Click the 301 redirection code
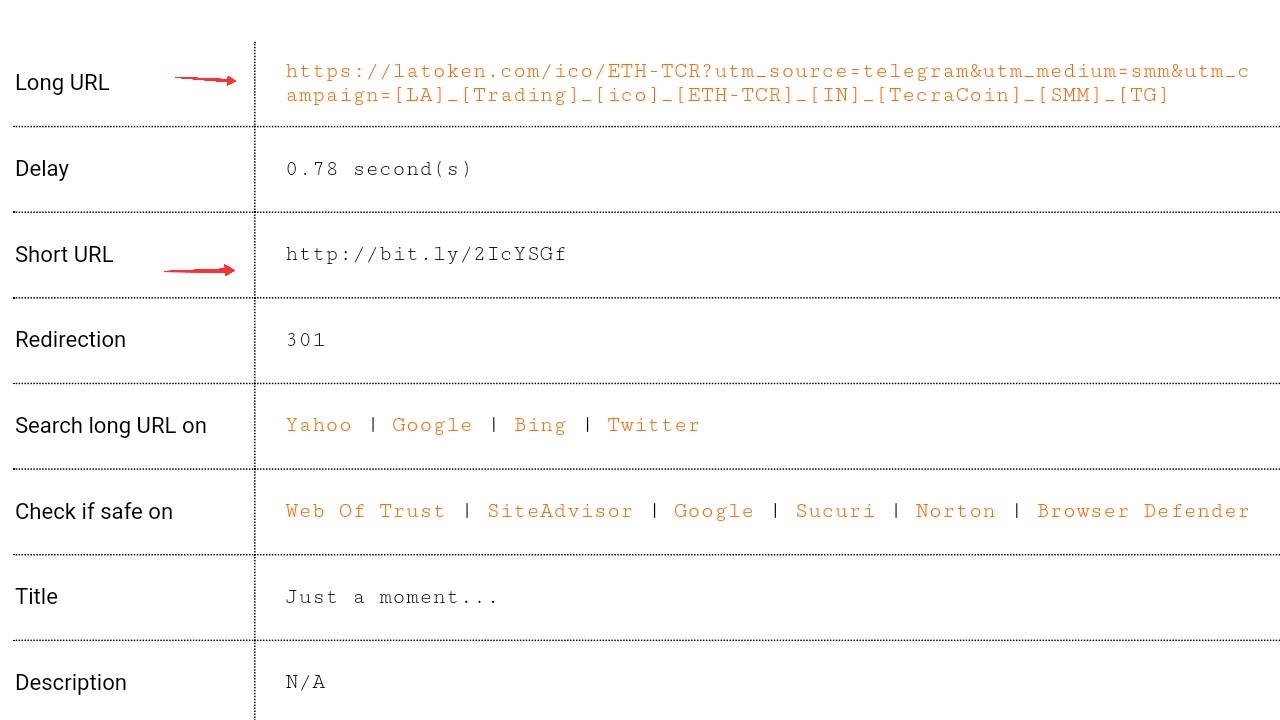 (305, 340)
